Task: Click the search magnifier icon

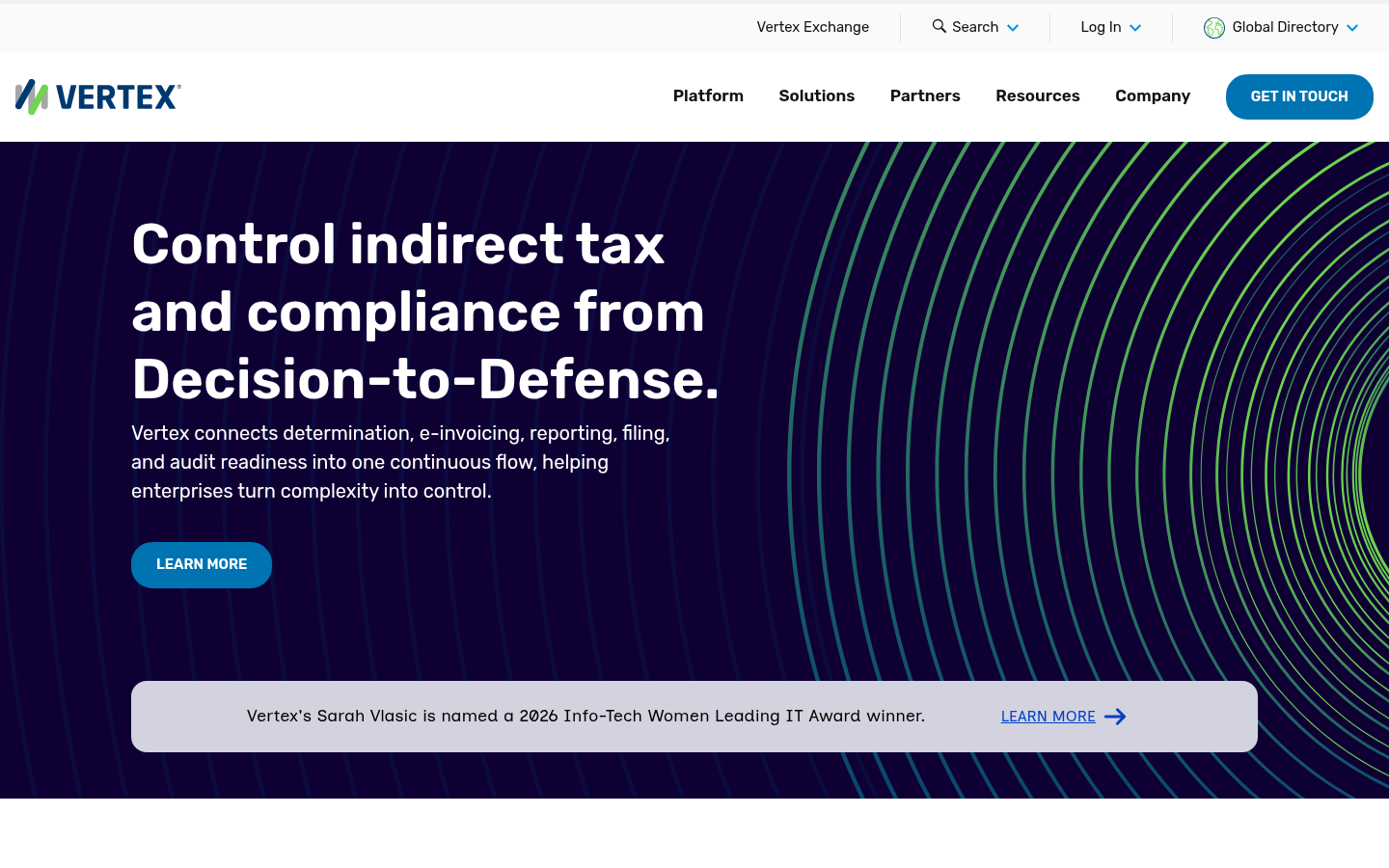Action: 939,26
